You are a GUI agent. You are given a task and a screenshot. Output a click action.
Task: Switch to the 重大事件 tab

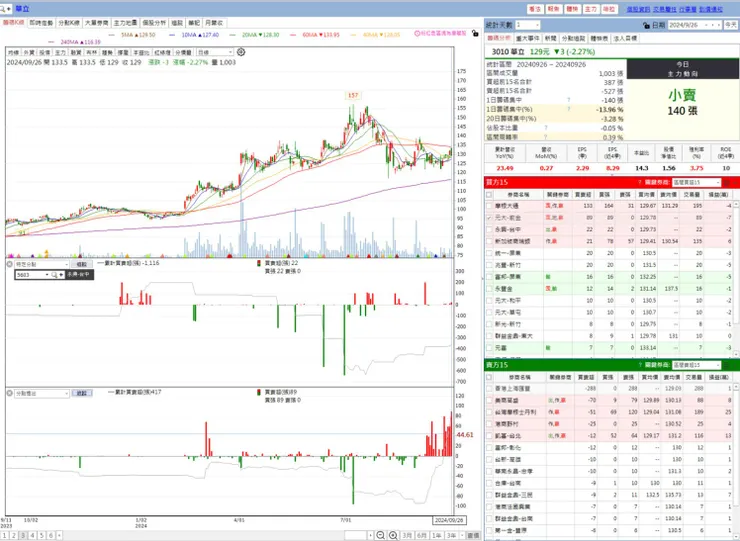click(528, 38)
